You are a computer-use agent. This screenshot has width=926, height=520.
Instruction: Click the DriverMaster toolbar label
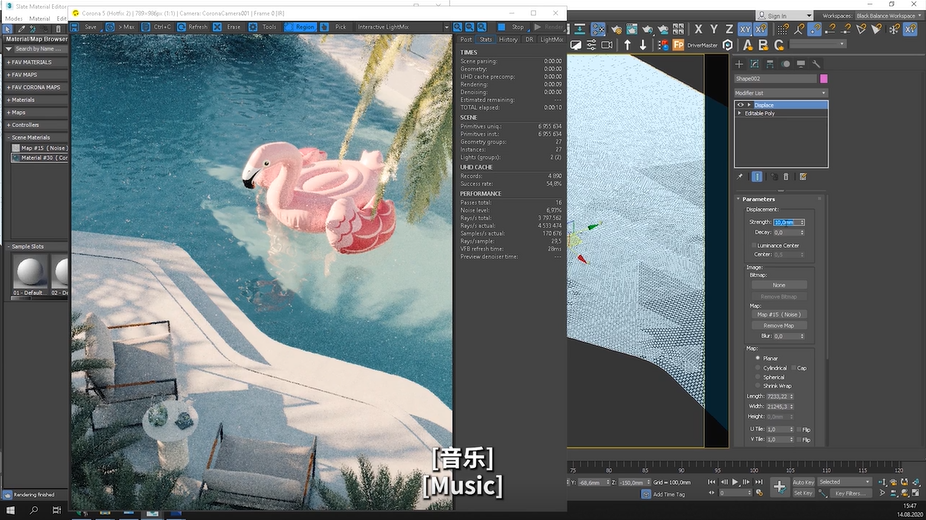(x=702, y=45)
